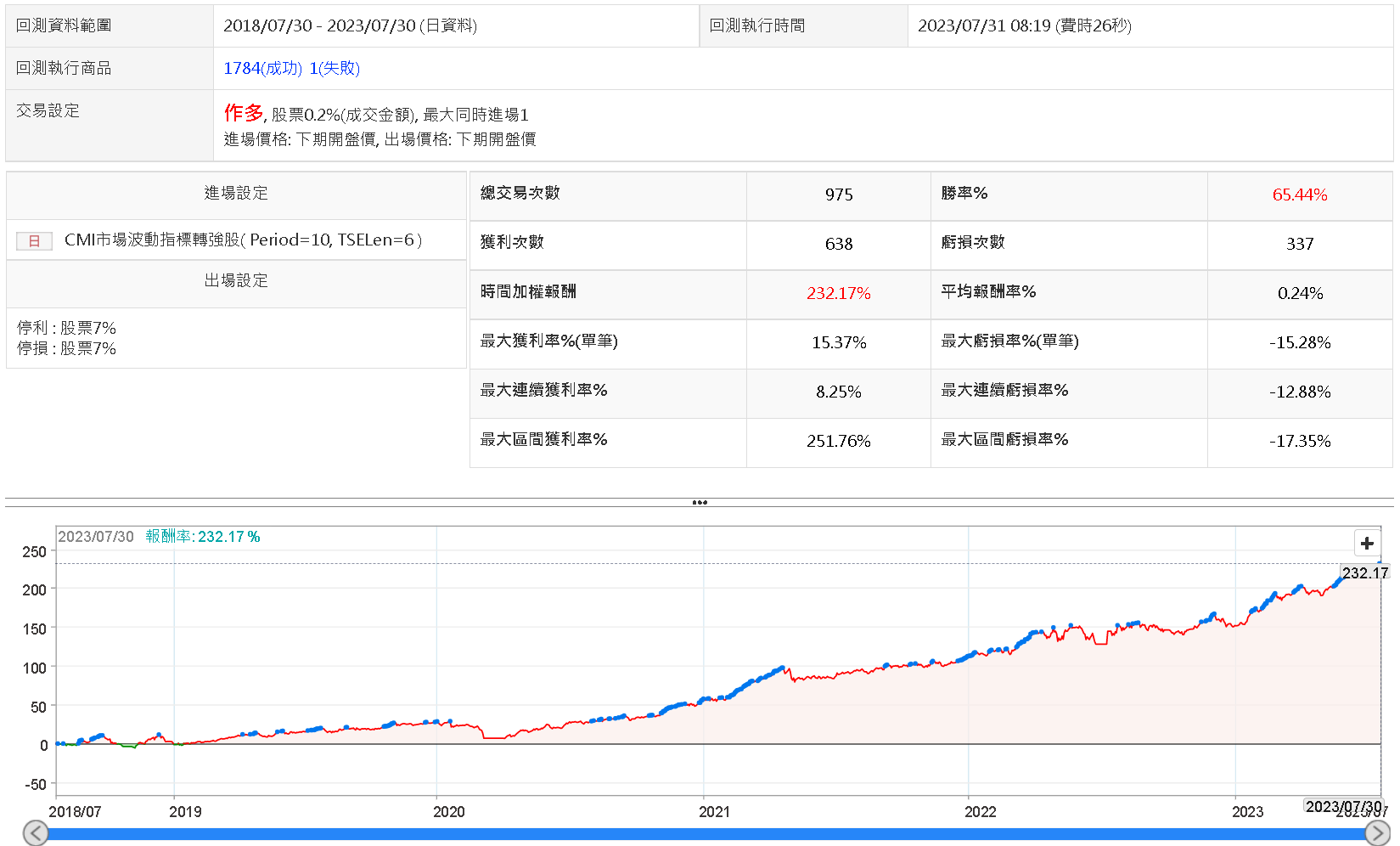Click the 停利 : 股票7% exit setting

pos(67,328)
